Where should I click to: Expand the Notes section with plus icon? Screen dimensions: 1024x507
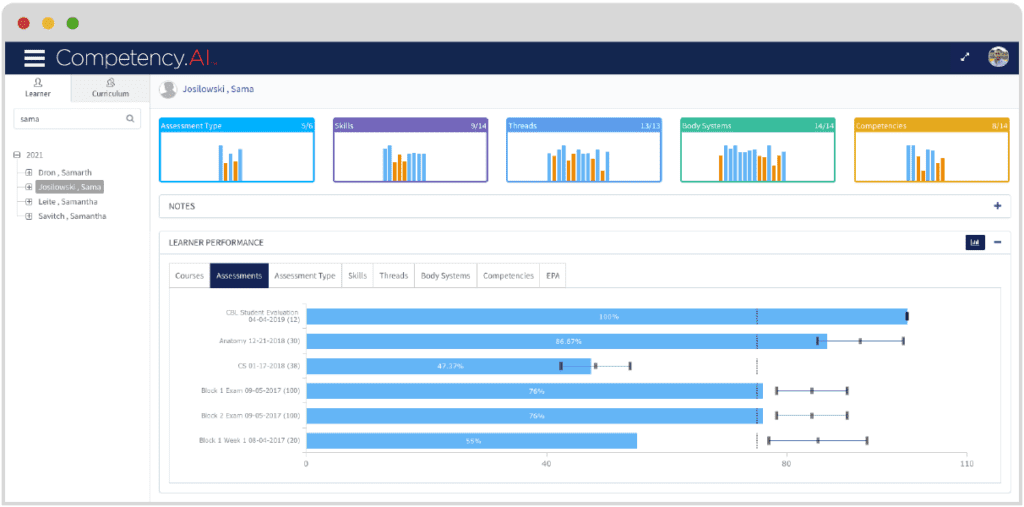click(x=997, y=206)
